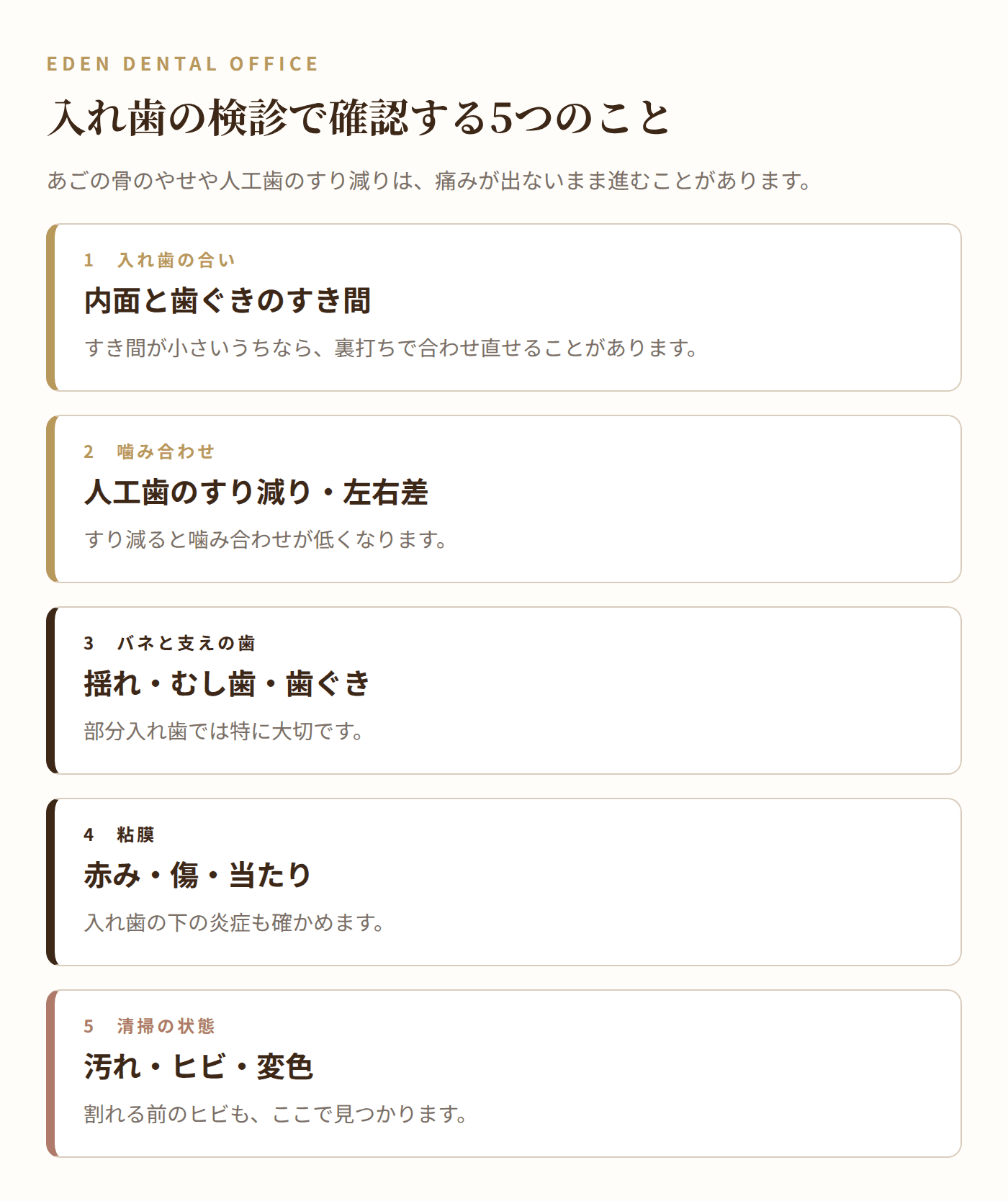The width and height of the screenshot is (1008, 1201).
Task: Click the label 2 噛み合わせ
Action: pos(150,451)
